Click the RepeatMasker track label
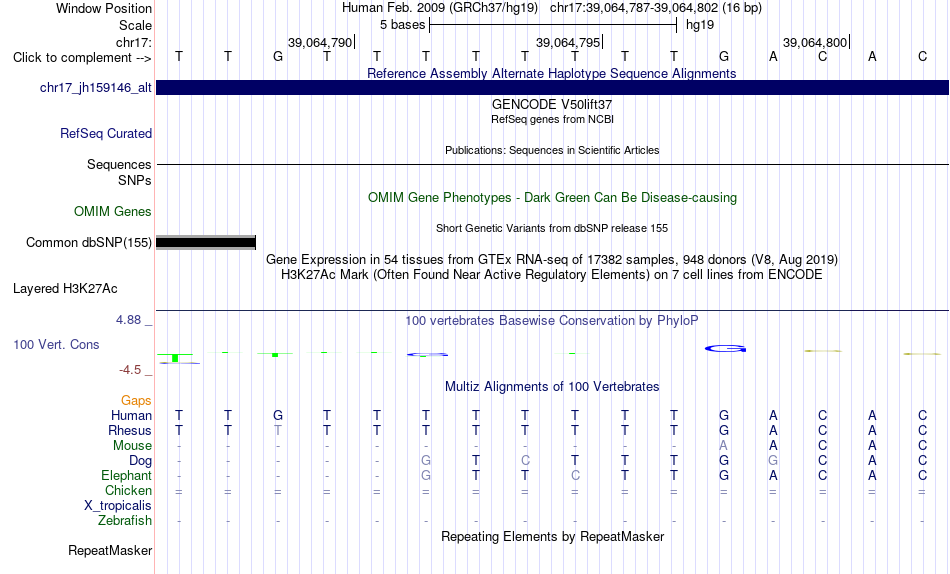950x574 pixels. tap(110, 550)
